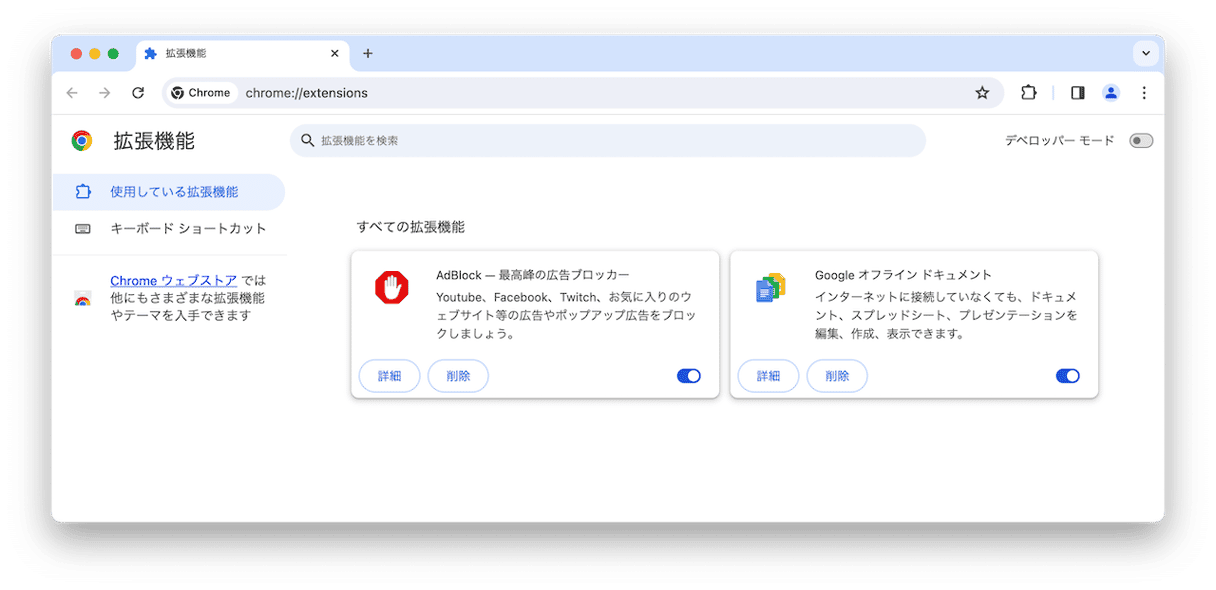The image size is (1216, 590).
Task: Open キーボード ショートカット sidebar item
Action: [x=188, y=229]
